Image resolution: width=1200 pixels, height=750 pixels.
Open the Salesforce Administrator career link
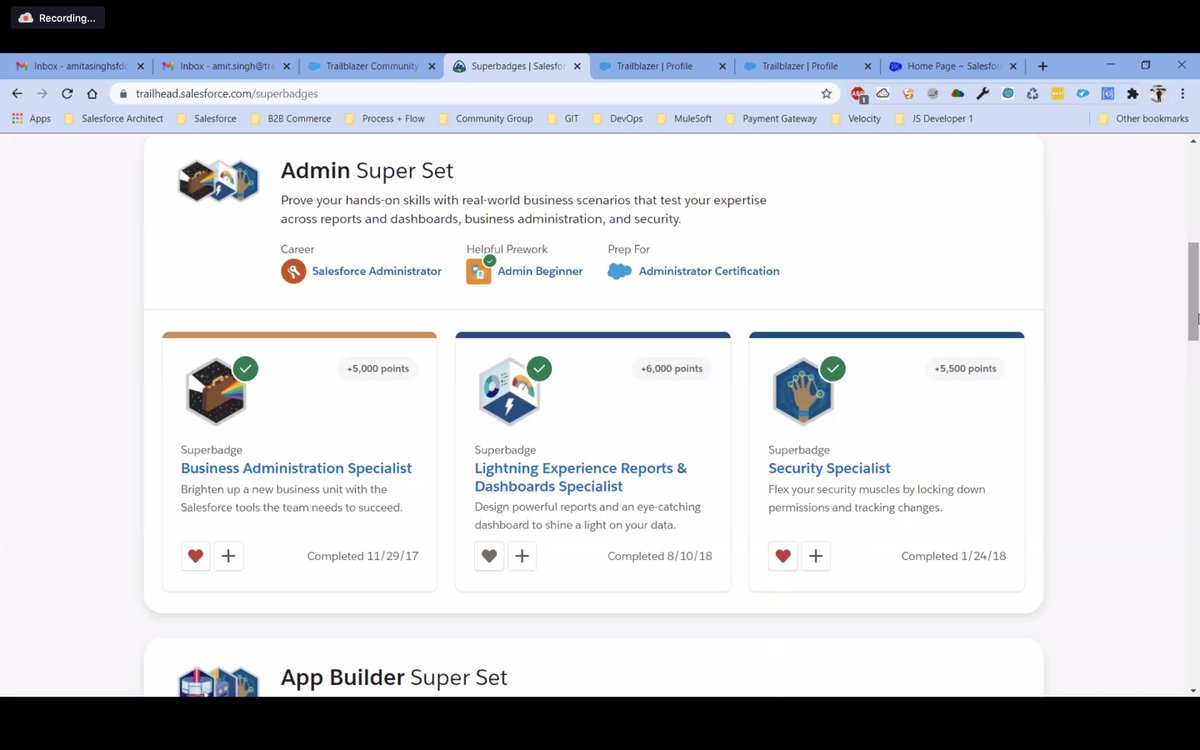pos(377,271)
